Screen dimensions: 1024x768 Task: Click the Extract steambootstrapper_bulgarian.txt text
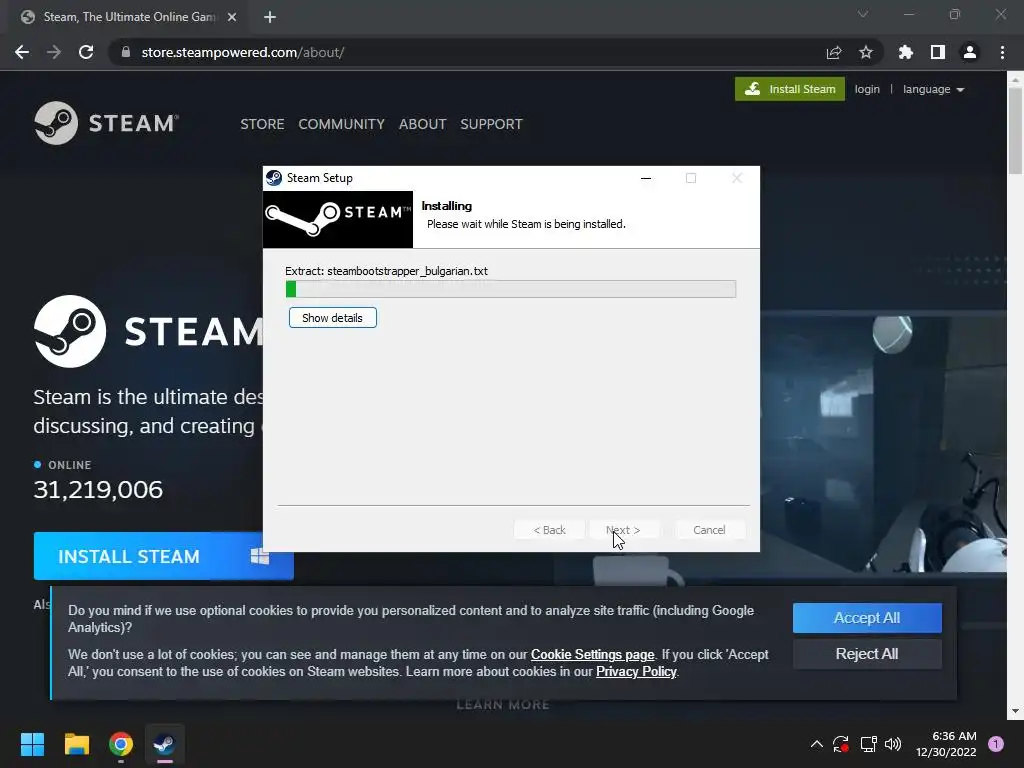[387, 271]
